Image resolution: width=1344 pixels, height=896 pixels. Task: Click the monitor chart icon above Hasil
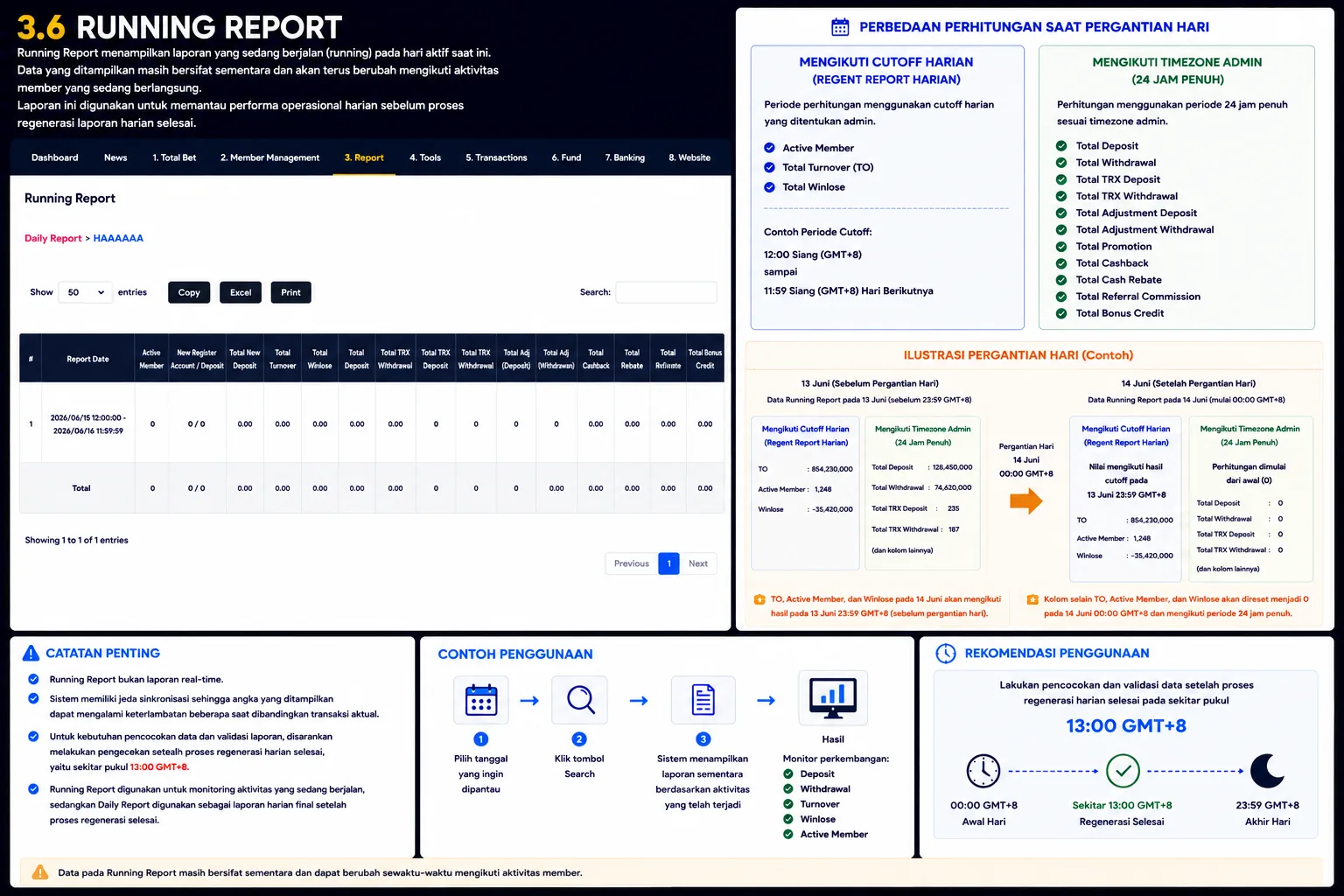coord(833,697)
